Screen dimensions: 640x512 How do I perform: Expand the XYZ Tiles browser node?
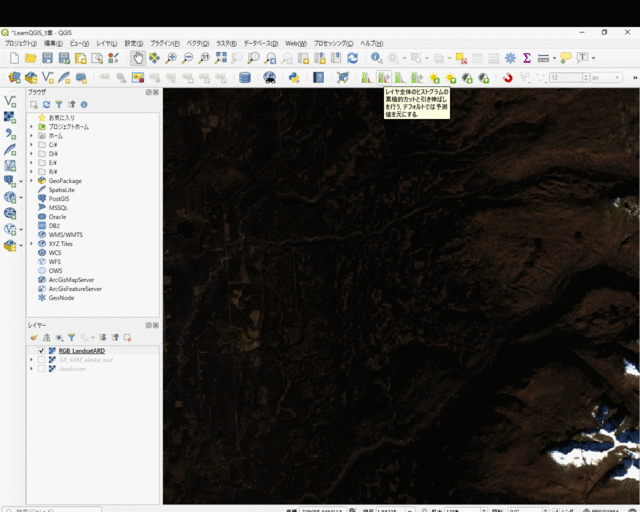pos(31,243)
